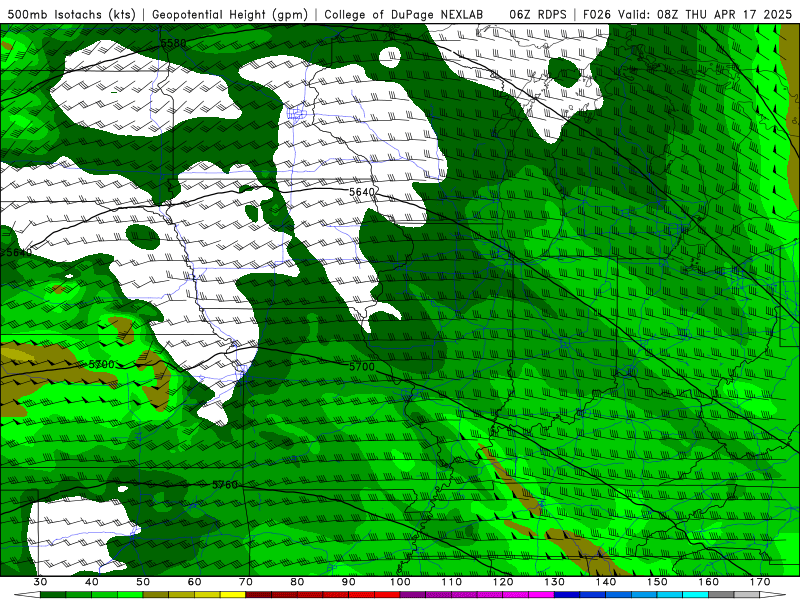This screenshot has height=600, width=800.
Task: Click the 110 value on the color scale
Action: (452, 582)
